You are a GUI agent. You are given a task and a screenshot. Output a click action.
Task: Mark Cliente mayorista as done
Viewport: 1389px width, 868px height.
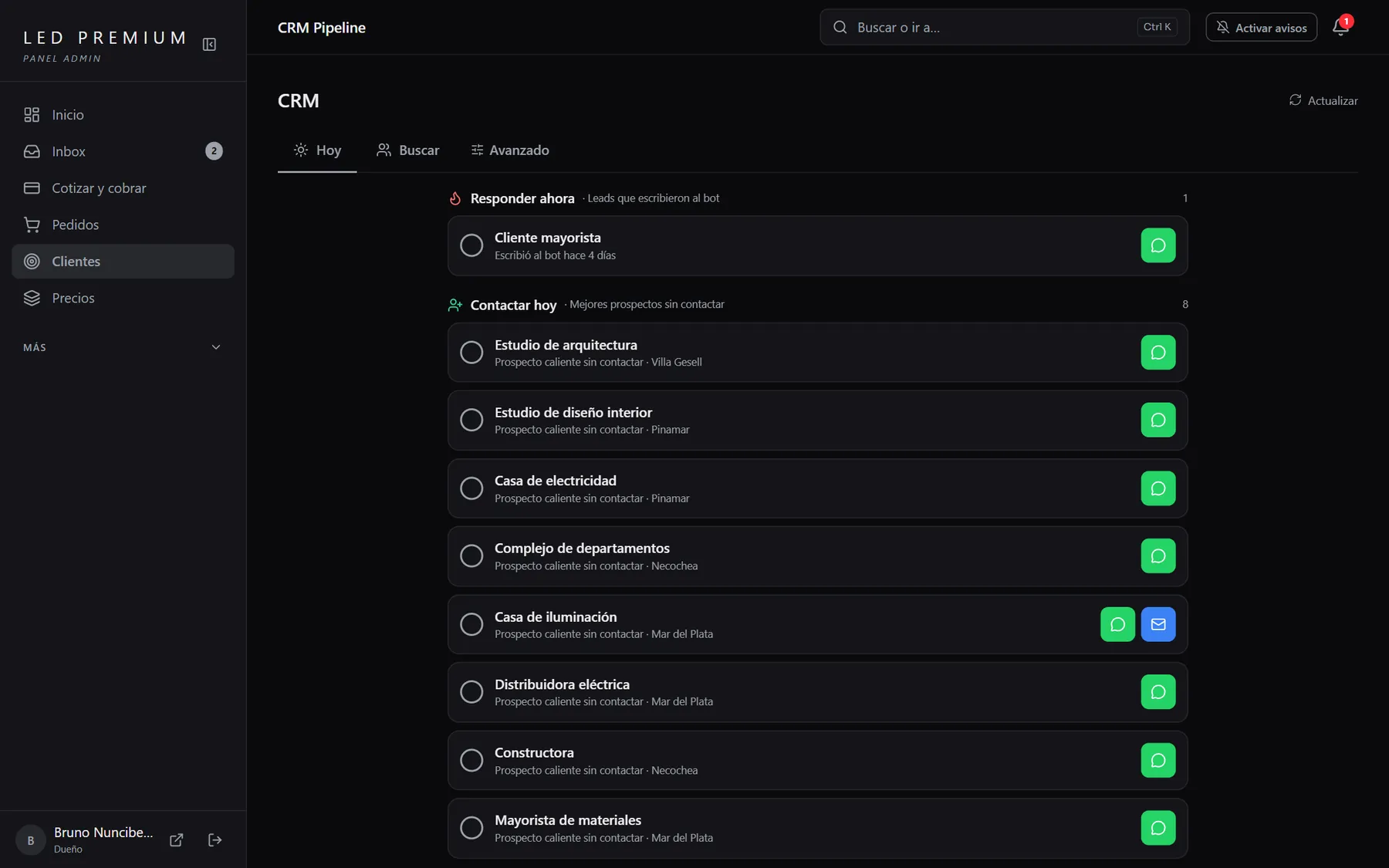pos(471,245)
